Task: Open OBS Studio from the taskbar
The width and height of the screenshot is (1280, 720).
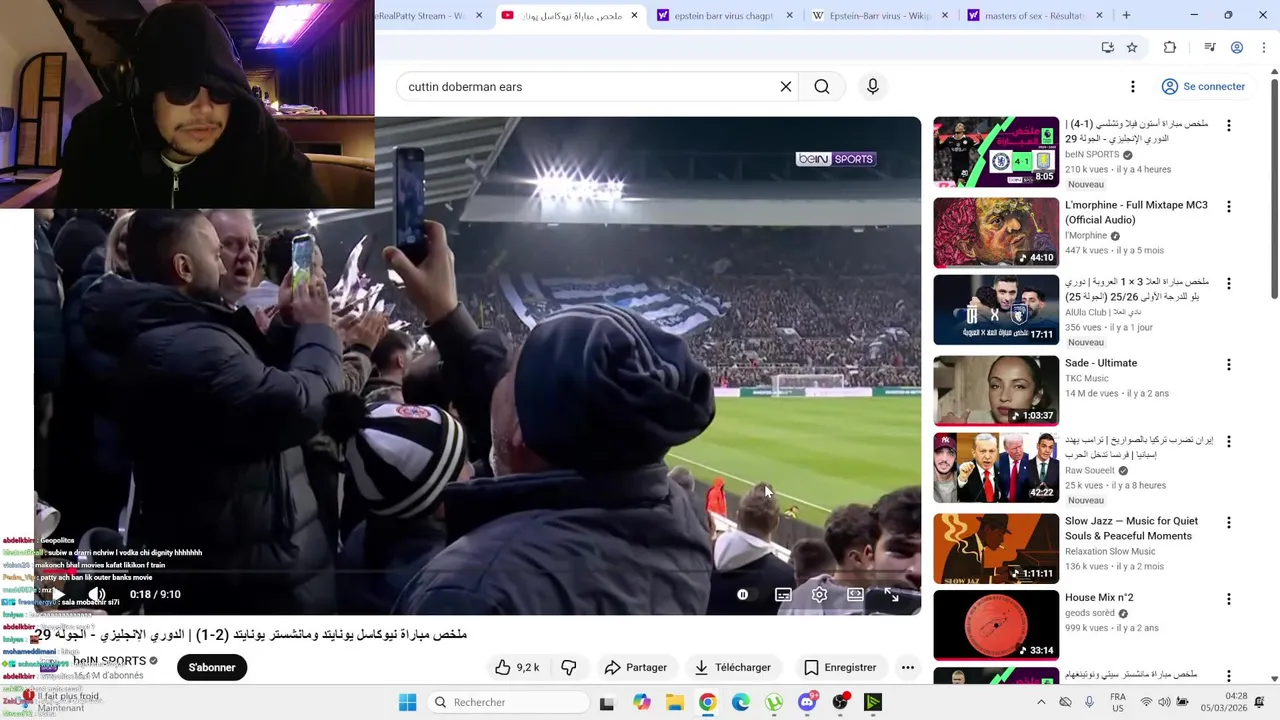Action: pos(840,702)
